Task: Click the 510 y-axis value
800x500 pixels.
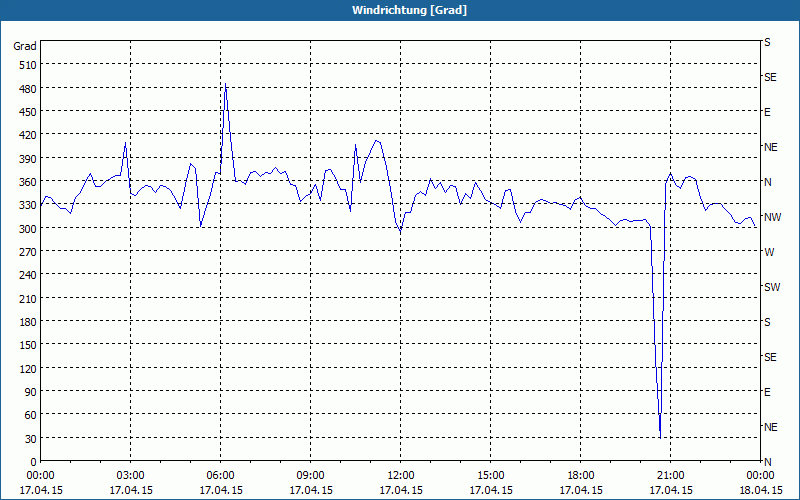Action: tap(29, 65)
